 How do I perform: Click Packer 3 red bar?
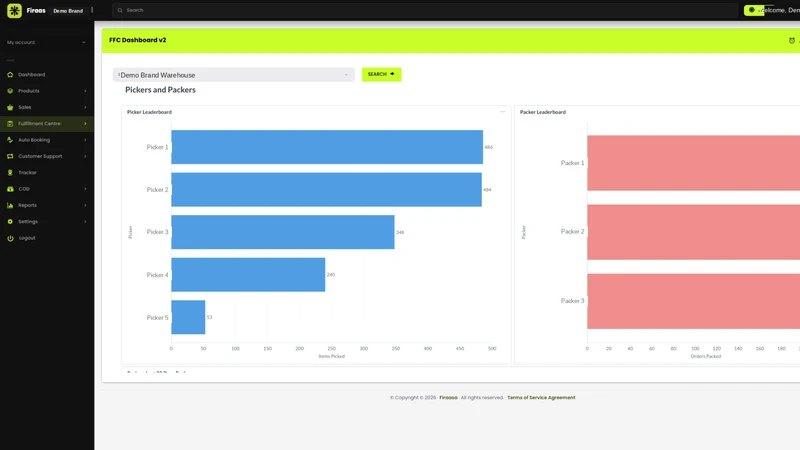point(693,301)
